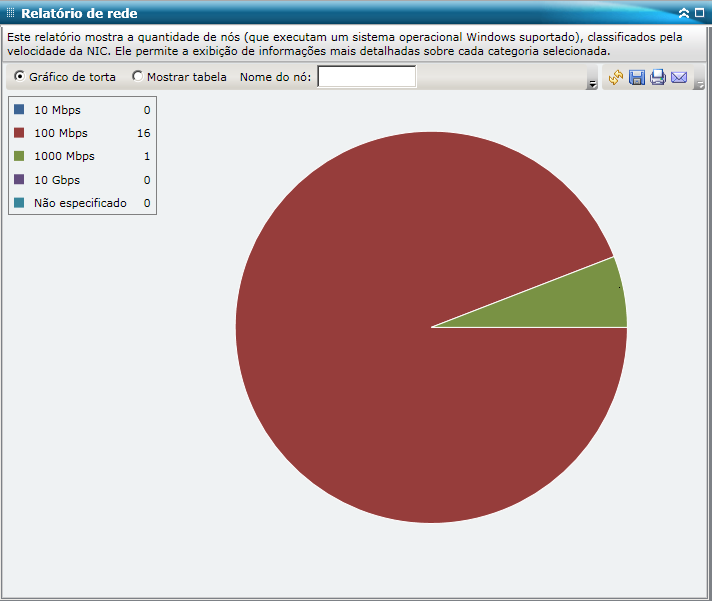
Task: Print the network report
Action: 658,78
